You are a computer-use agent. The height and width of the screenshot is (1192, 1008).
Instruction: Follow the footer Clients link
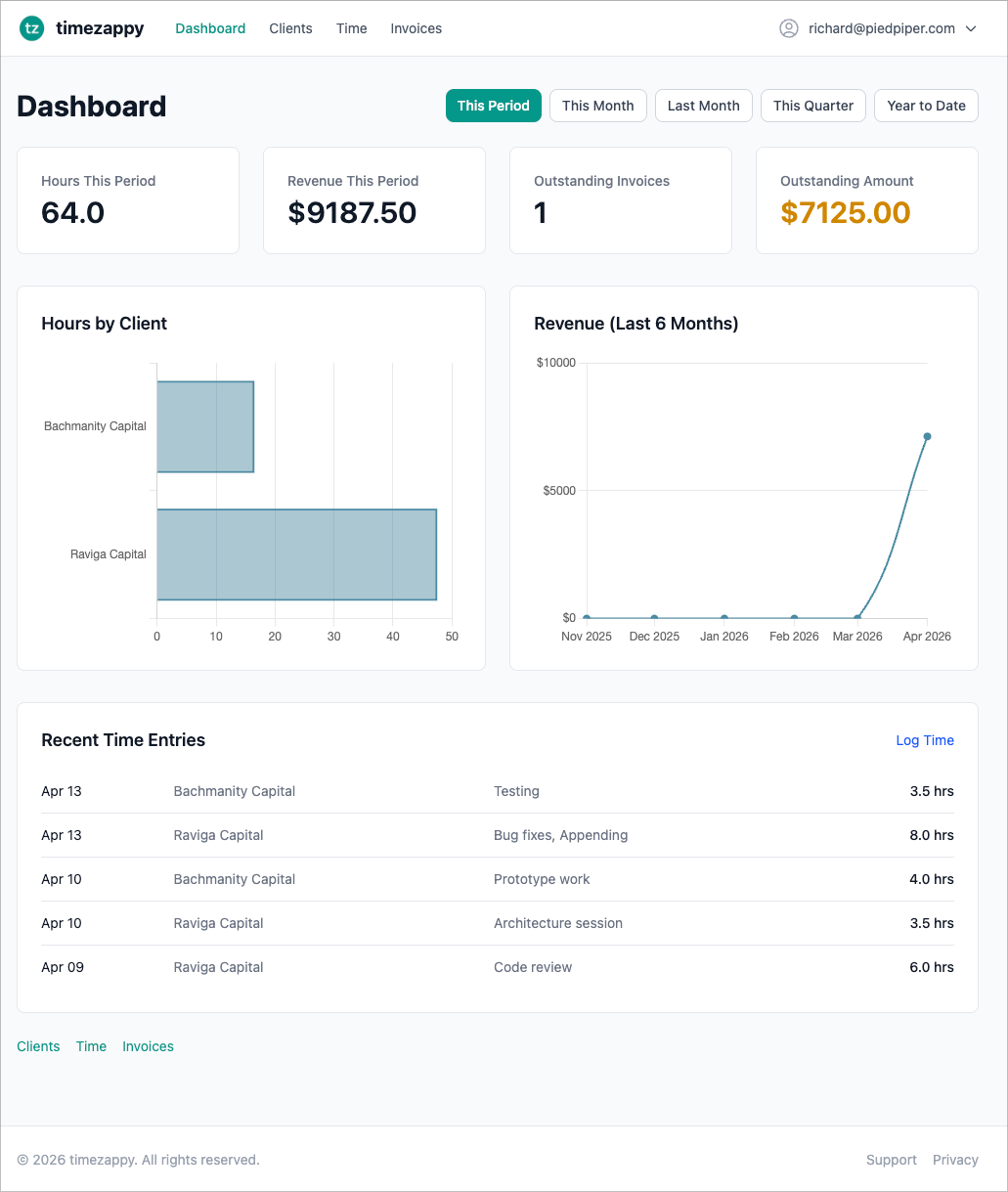click(38, 1046)
